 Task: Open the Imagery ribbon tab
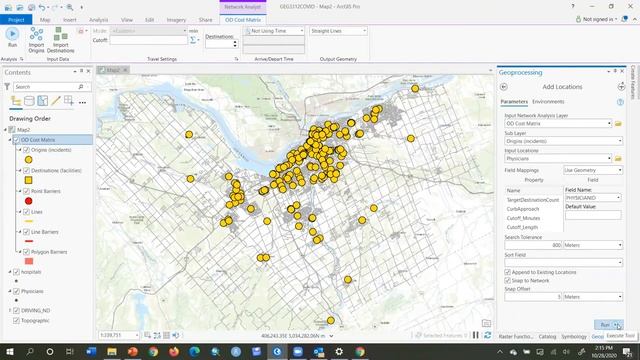176,20
